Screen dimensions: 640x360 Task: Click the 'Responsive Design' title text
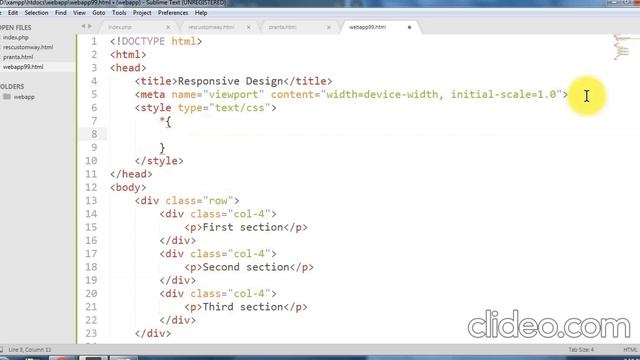pyautogui.click(x=230, y=81)
